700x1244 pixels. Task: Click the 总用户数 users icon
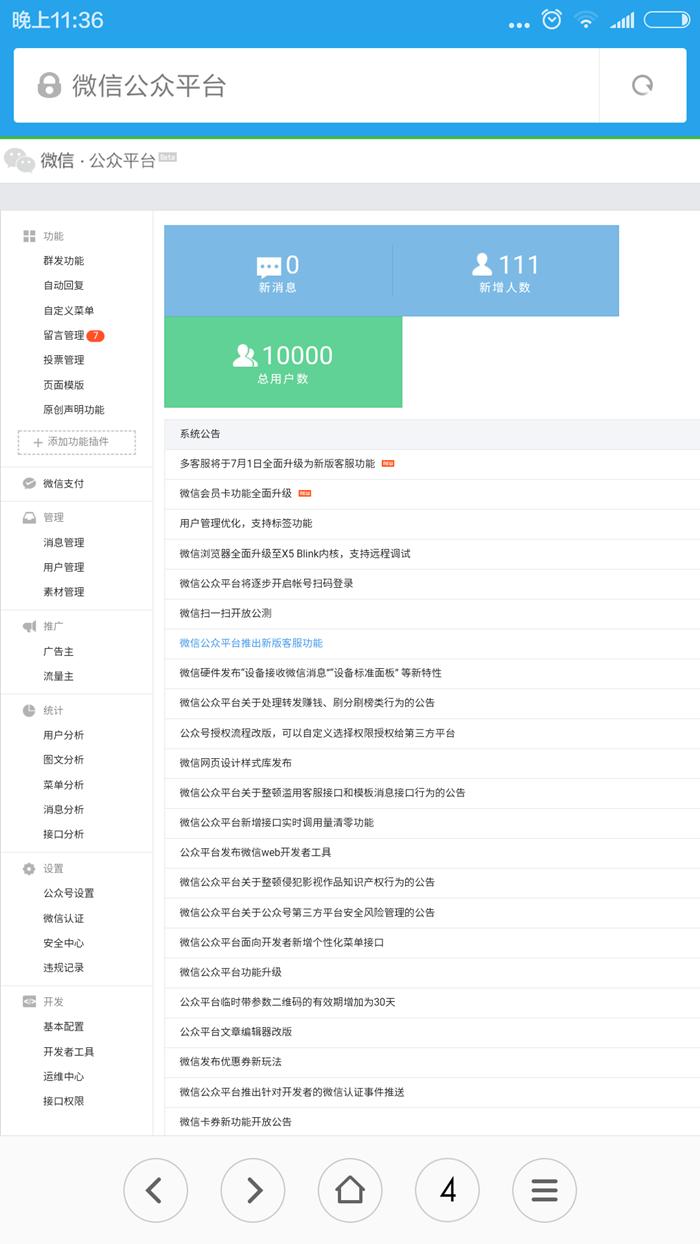(245, 355)
